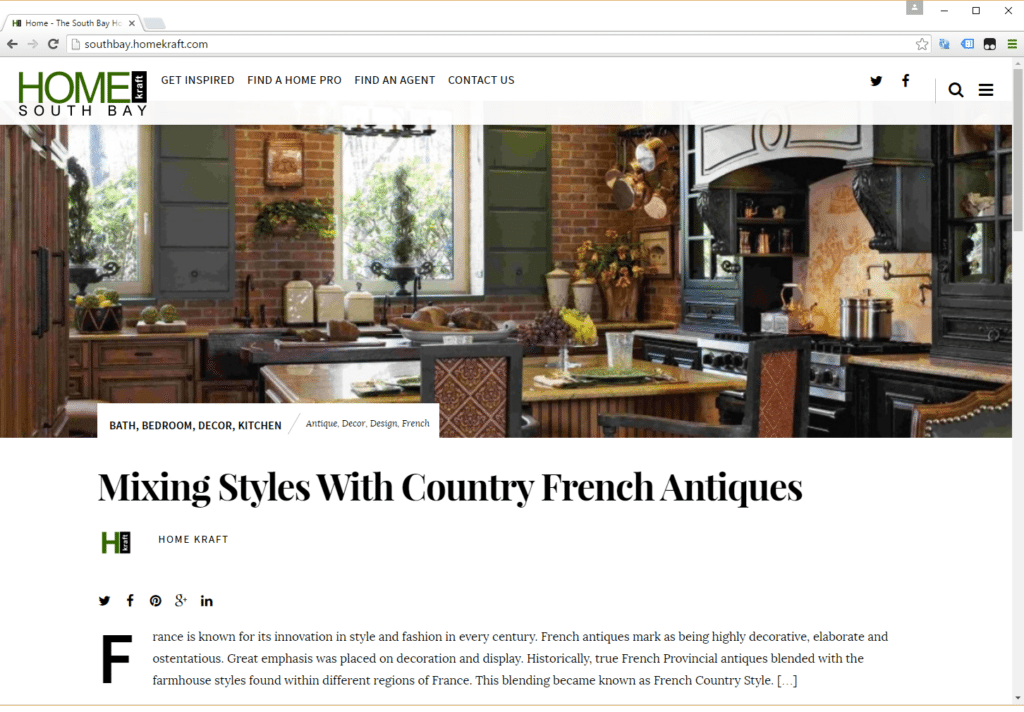The width and height of the screenshot is (1024, 712).
Task: Open the GET INSPIRED menu item
Action: (x=197, y=80)
